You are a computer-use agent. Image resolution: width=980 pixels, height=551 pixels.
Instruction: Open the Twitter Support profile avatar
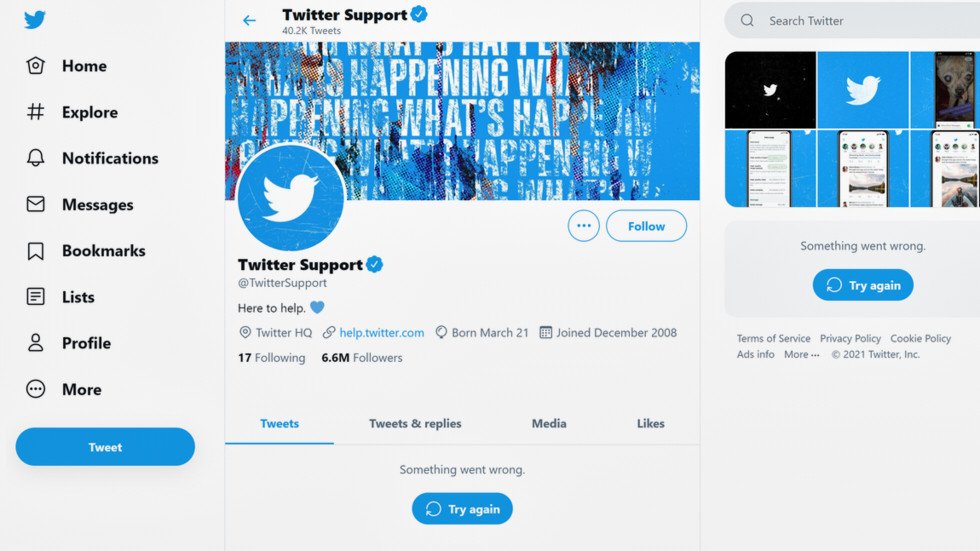pyautogui.click(x=291, y=197)
